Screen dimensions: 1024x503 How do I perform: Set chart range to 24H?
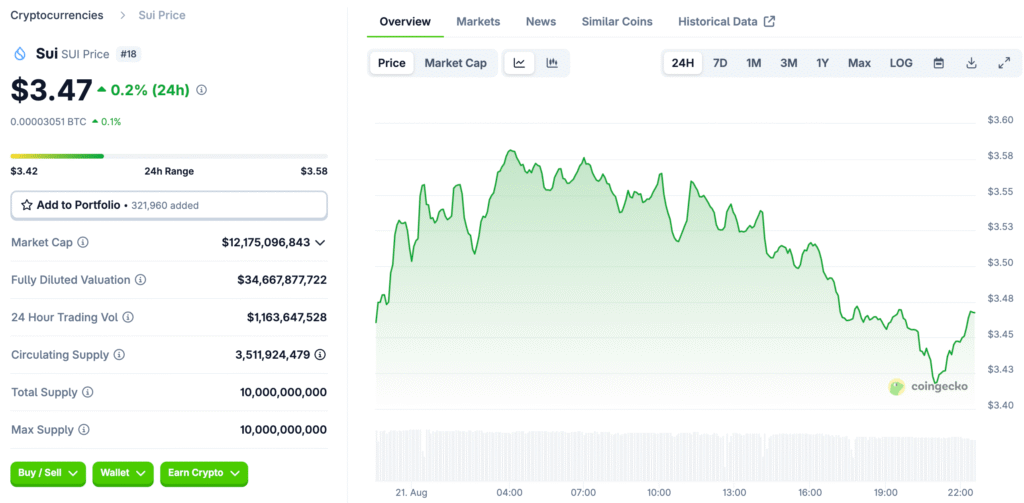click(682, 63)
